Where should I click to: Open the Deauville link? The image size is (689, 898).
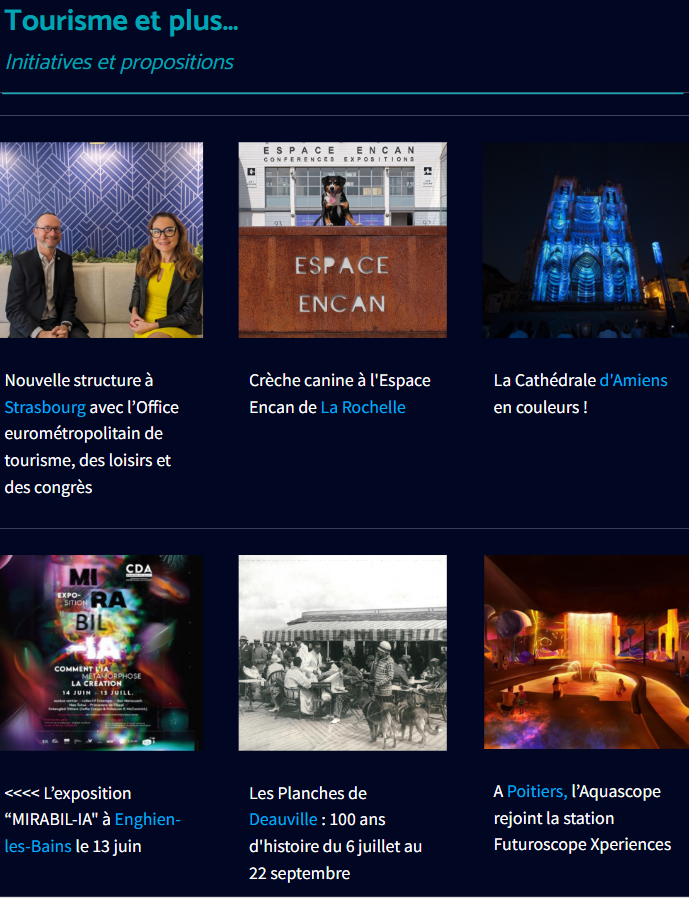tap(283, 820)
